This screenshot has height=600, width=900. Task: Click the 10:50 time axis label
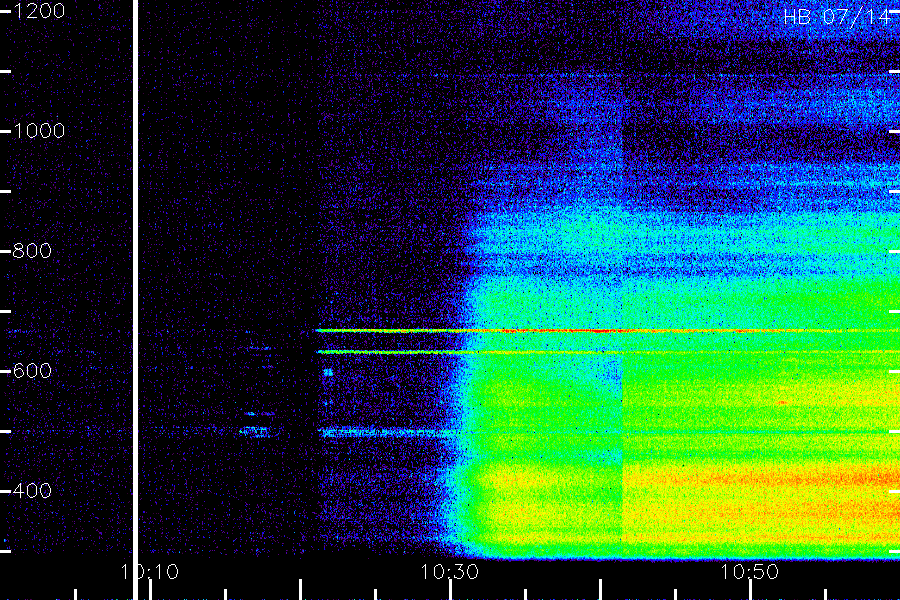pyautogui.click(x=750, y=572)
